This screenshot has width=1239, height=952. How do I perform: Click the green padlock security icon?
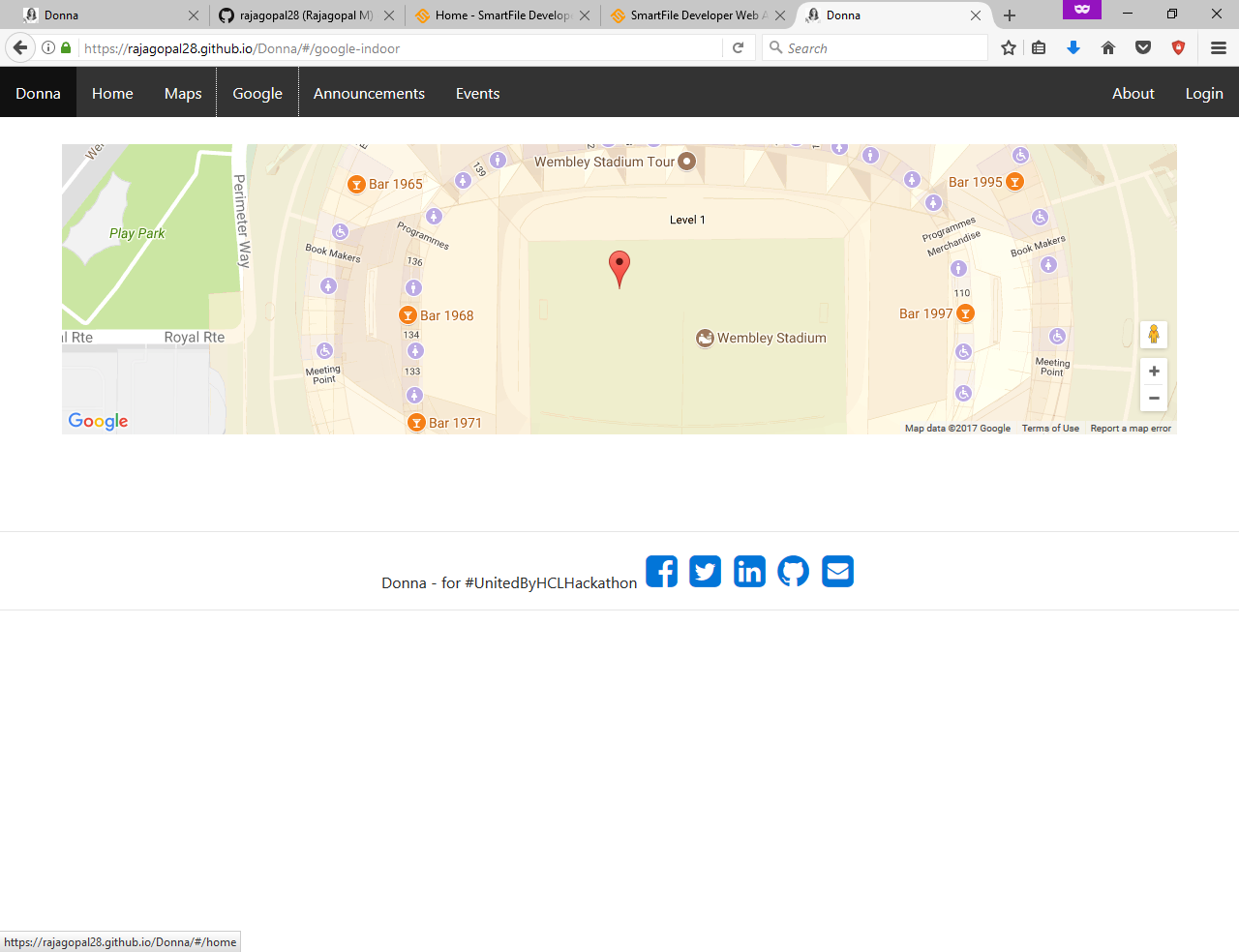click(x=66, y=47)
